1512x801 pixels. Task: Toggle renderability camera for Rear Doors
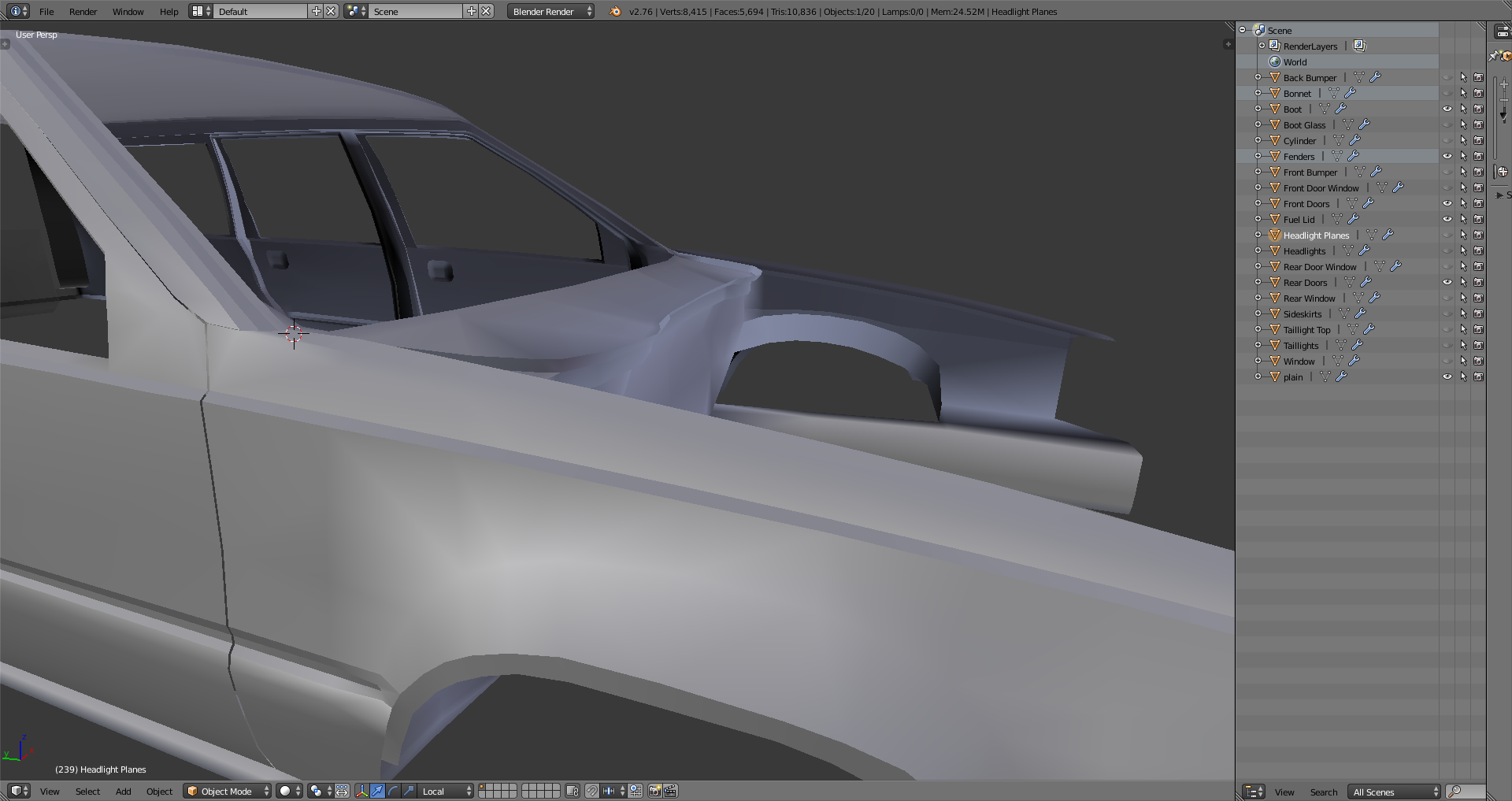1478,282
